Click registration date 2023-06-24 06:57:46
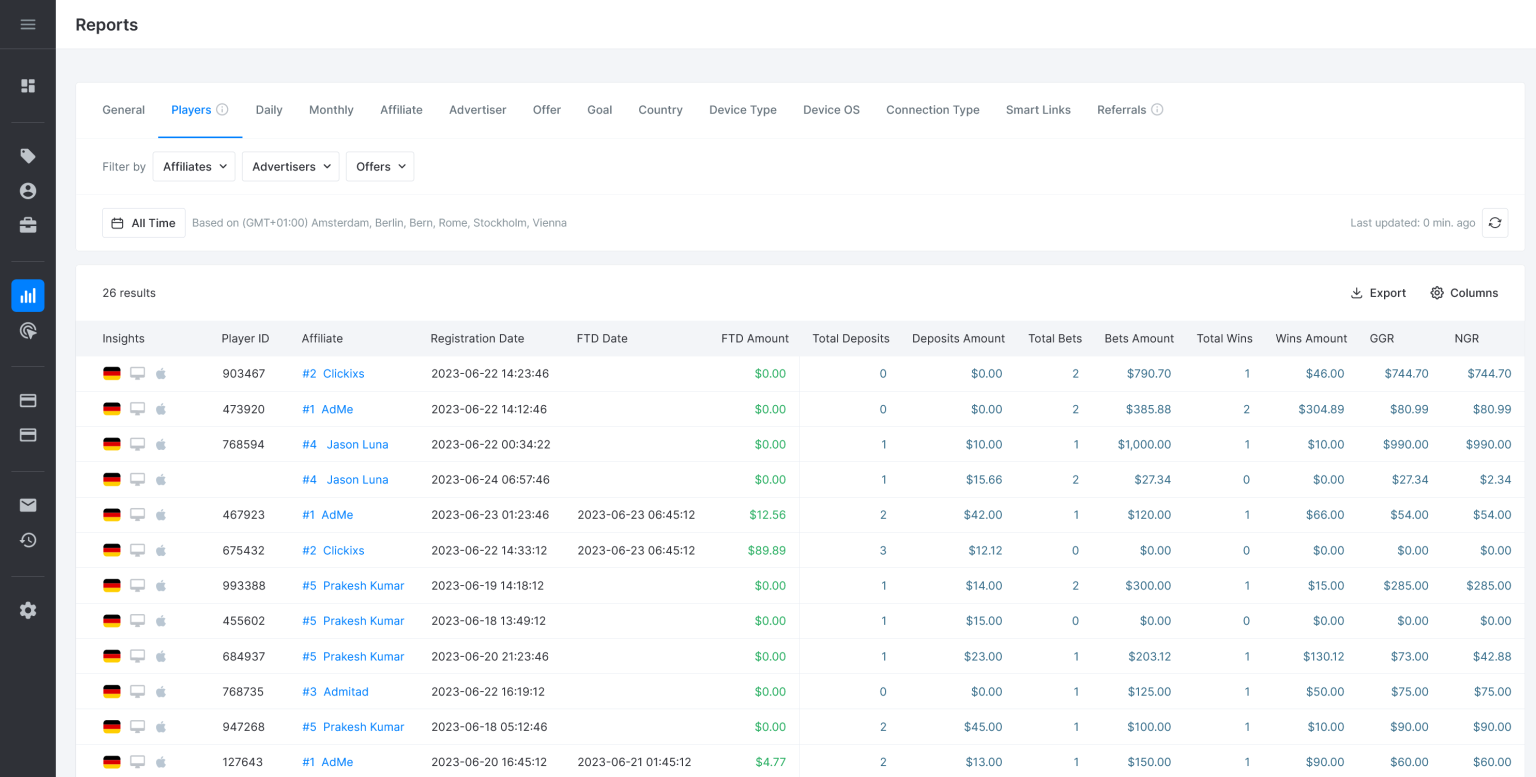Viewport: 1536px width, 777px height. tap(490, 480)
